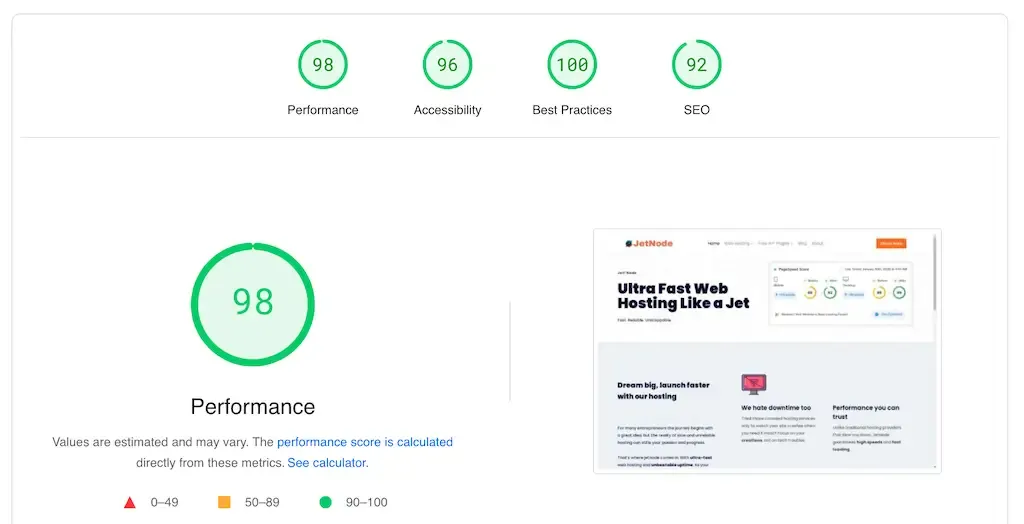
Task: Follow the "See calculator" link
Action: (x=326, y=463)
